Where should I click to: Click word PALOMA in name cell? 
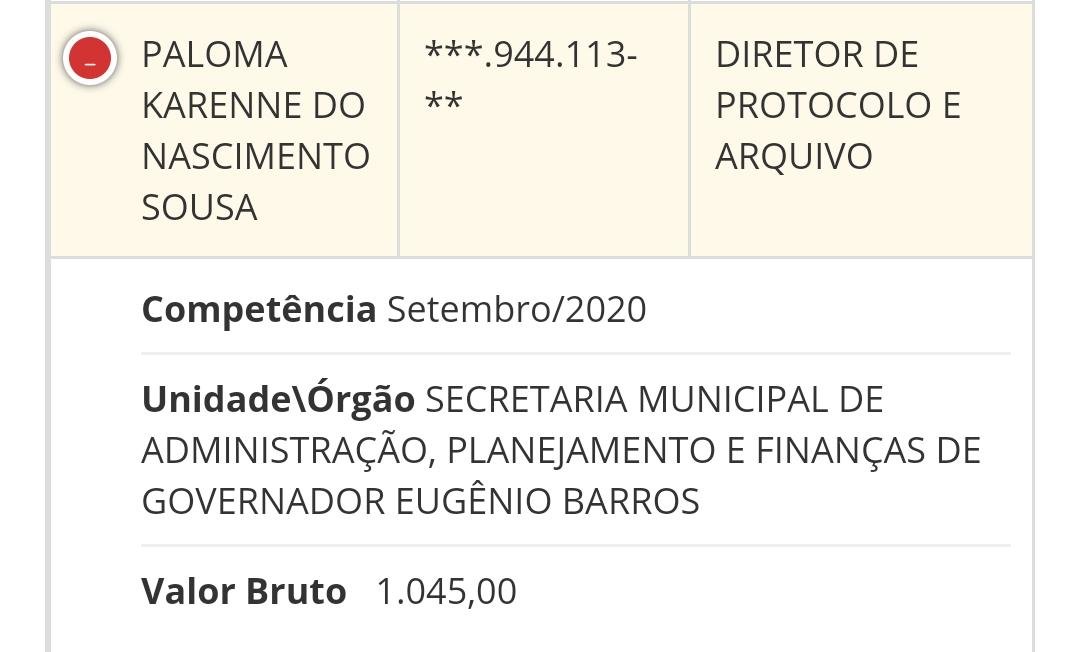coord(215,55)
